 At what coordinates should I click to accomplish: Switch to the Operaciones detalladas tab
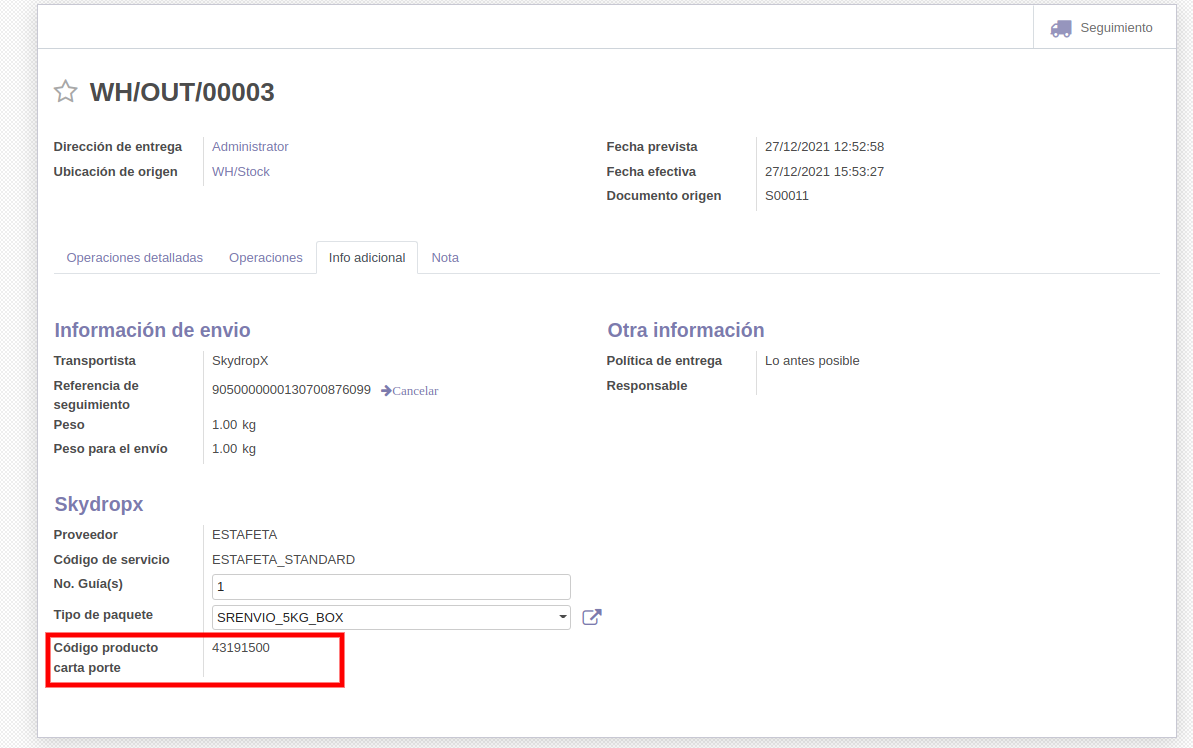click(134, 258)
